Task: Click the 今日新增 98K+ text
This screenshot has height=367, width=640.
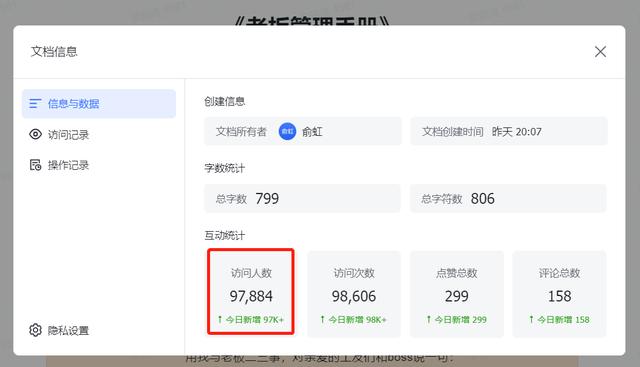Action: (x=357, y=320)
